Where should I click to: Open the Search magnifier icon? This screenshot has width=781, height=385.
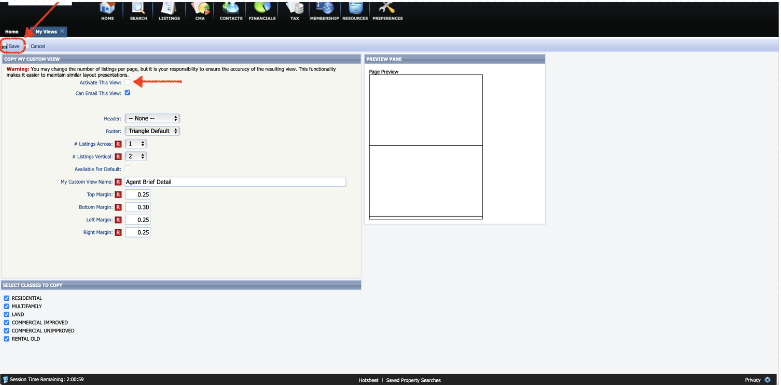[138, 7]
